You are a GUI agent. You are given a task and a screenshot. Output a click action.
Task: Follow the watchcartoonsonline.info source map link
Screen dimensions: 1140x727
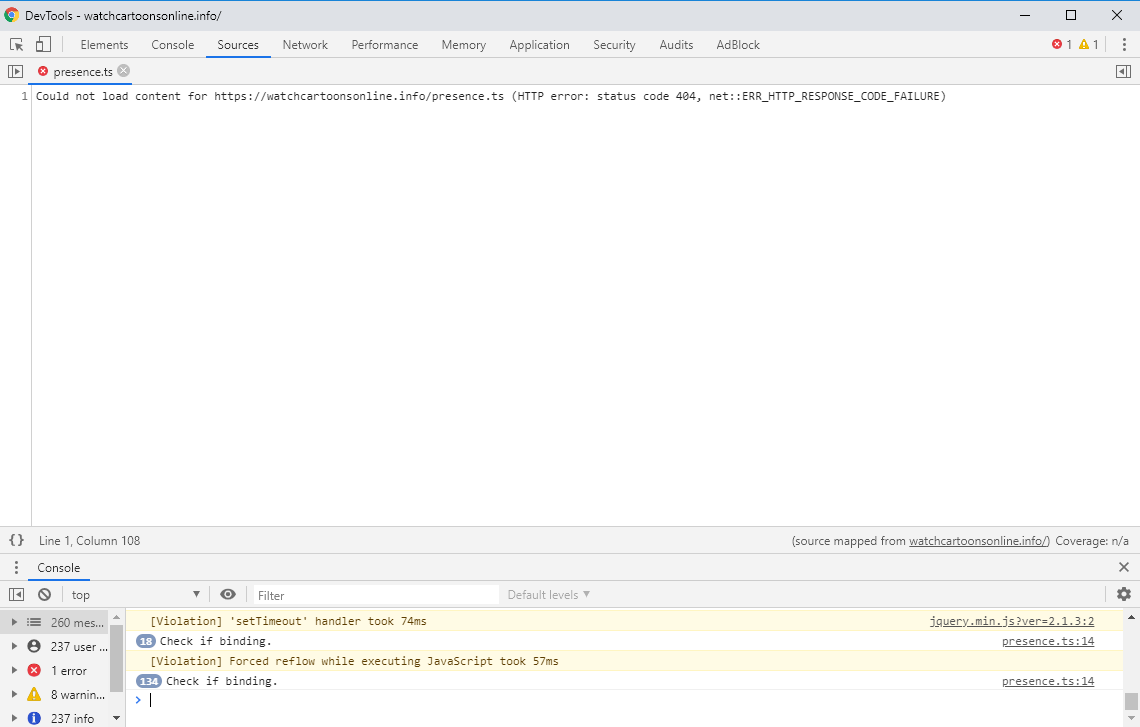(977, 540)
